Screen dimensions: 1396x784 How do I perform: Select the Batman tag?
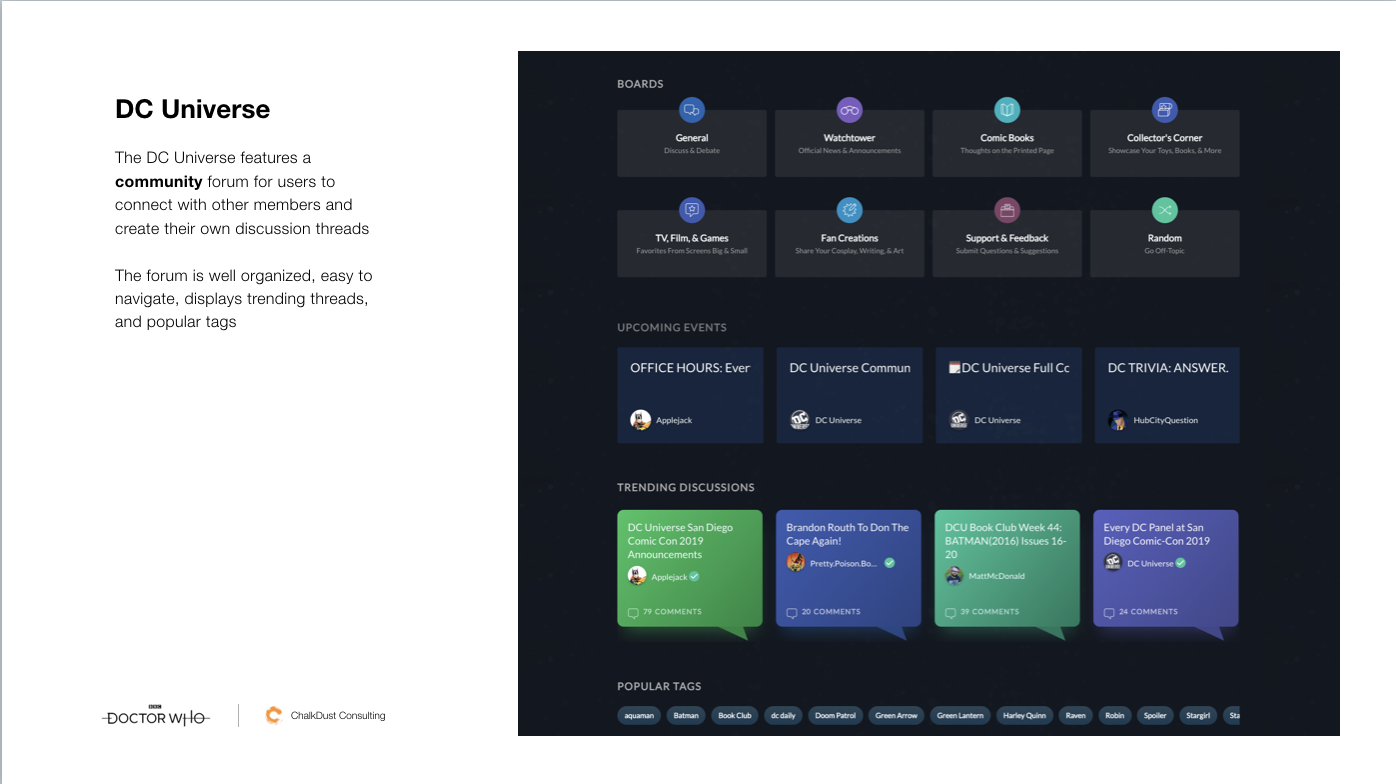pyautogui.click(x=686, y=716)
